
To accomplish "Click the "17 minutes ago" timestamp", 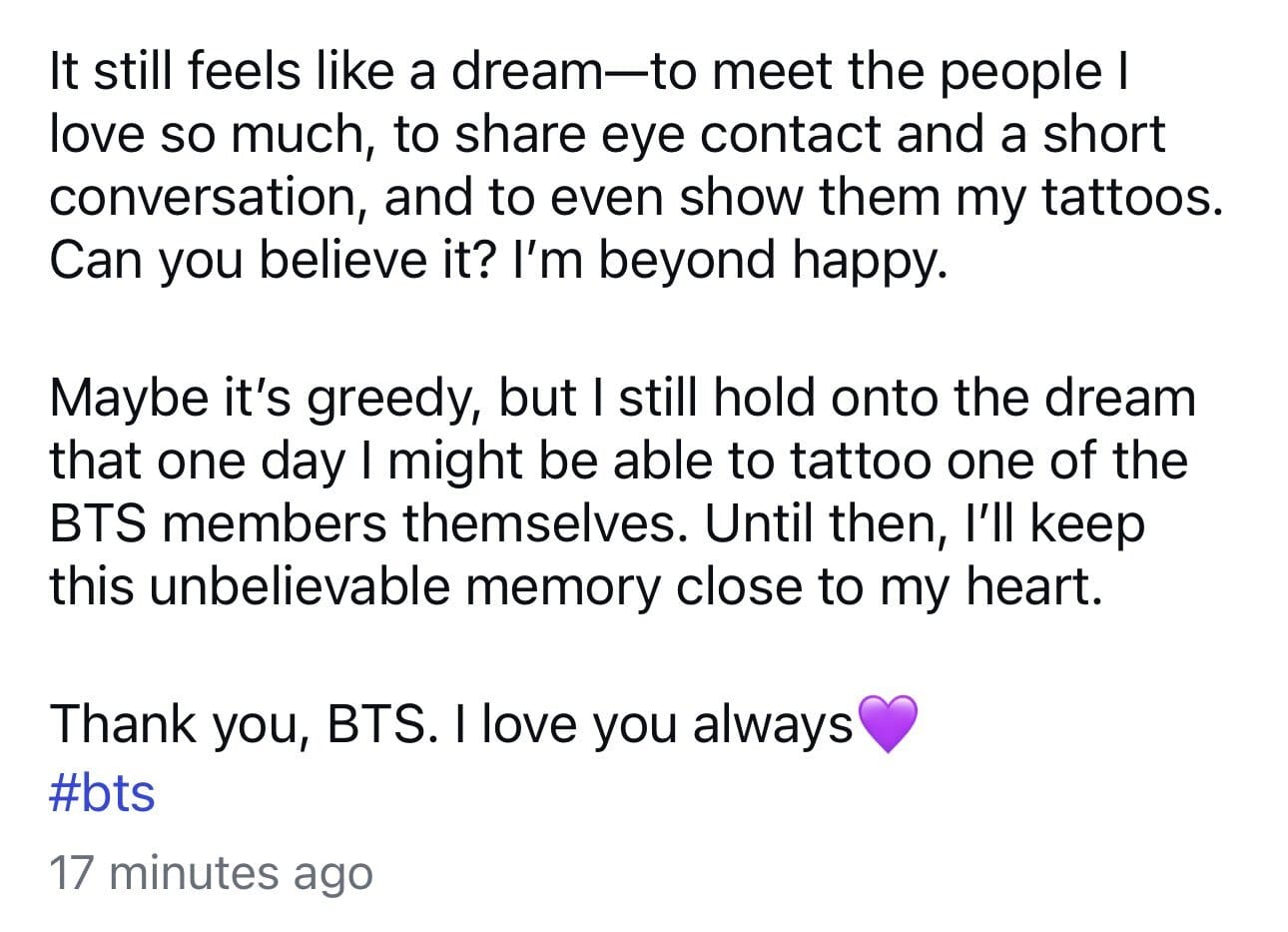I will pos(211,873).
